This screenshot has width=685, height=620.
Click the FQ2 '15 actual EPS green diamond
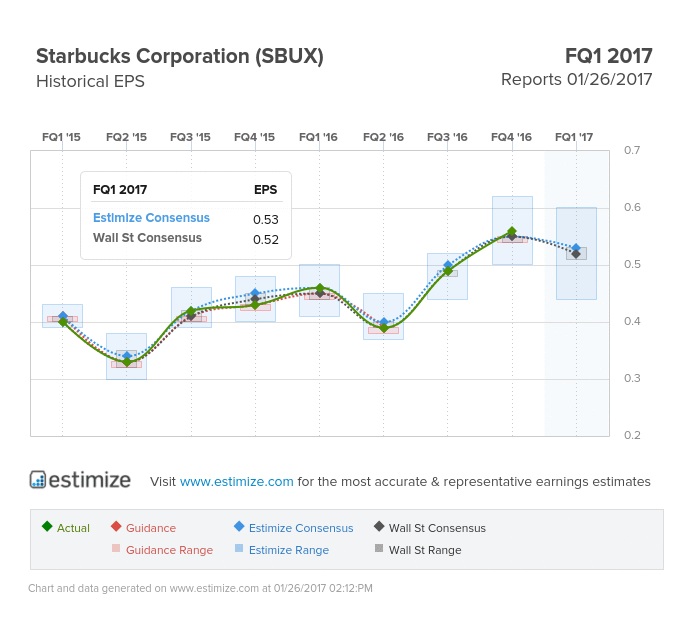pos(127,362)
